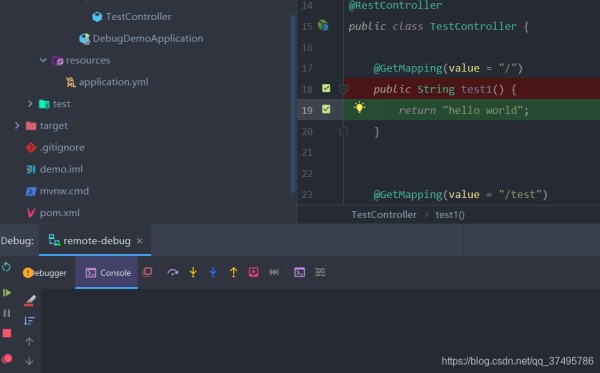Screen dimensions: 600x373
Task: Collapse the resources folder
Action: [x=43, y=60]
